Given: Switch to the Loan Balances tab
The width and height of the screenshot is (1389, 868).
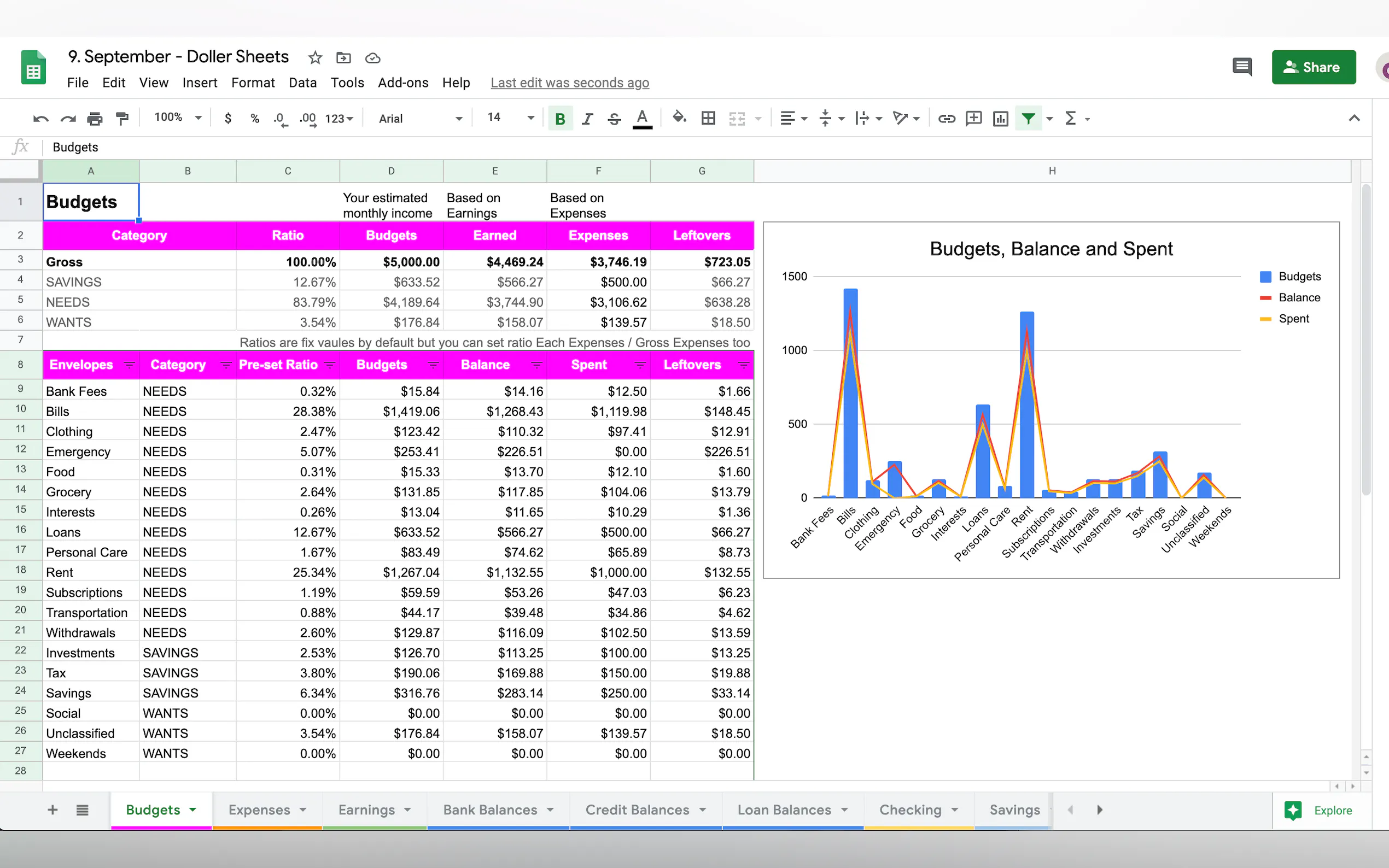Looking at the screenshot, I should 793,810.
